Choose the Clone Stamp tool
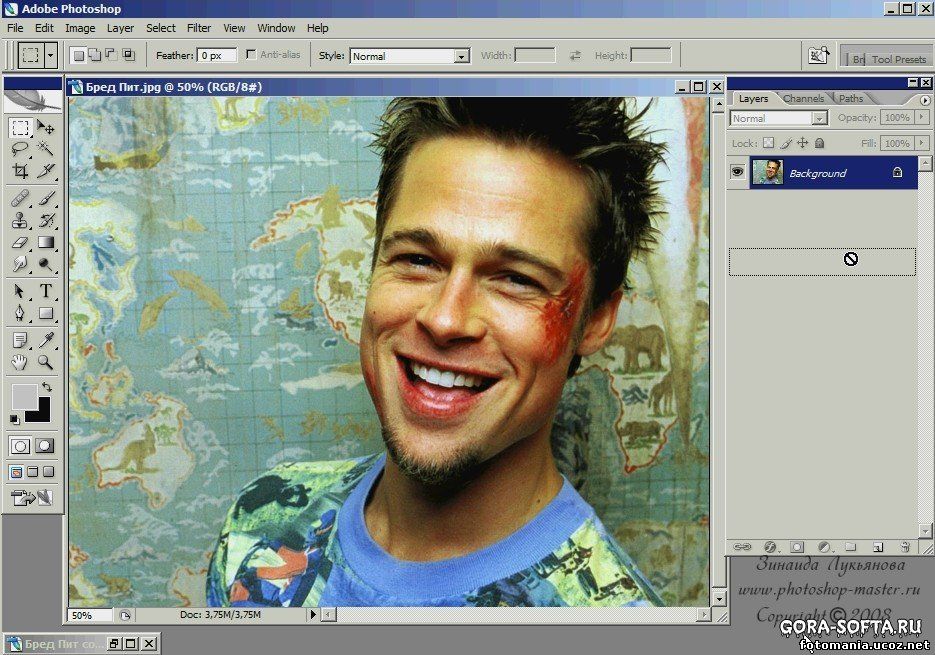Image resolution: width=935 pixels, height=655 pixels. pyautogui.click(x=20, y=220)
